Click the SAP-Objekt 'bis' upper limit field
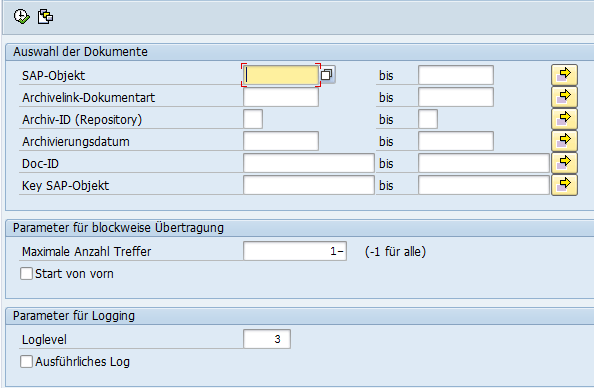This screenshot has width=594, height=388. click(456, 75)
